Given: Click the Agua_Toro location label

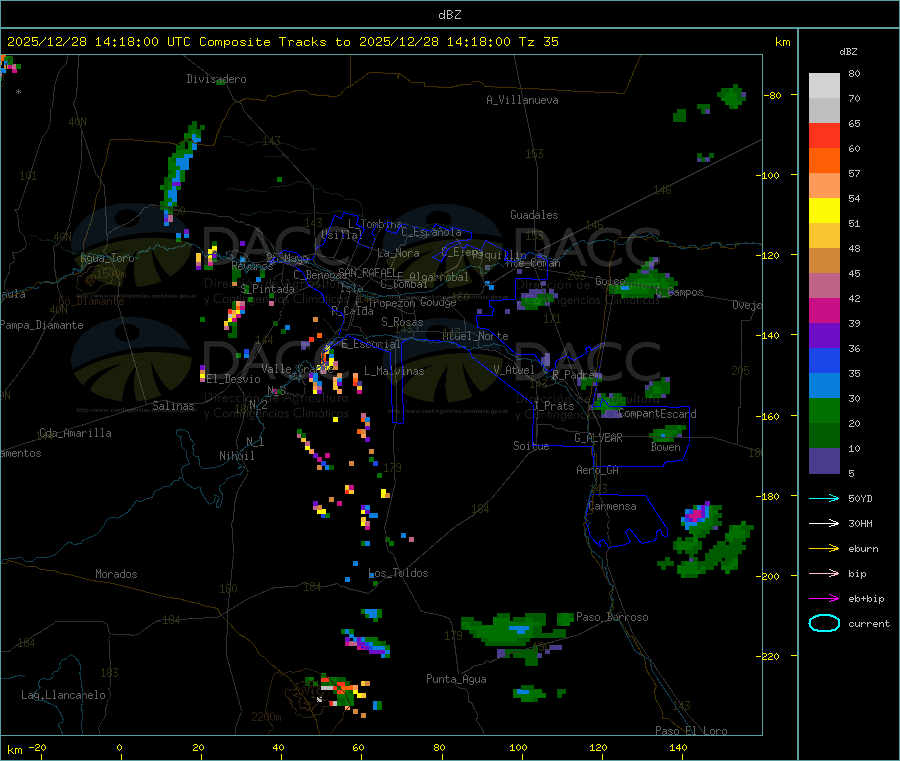Looking at the screenshot, I should point(107,258).
